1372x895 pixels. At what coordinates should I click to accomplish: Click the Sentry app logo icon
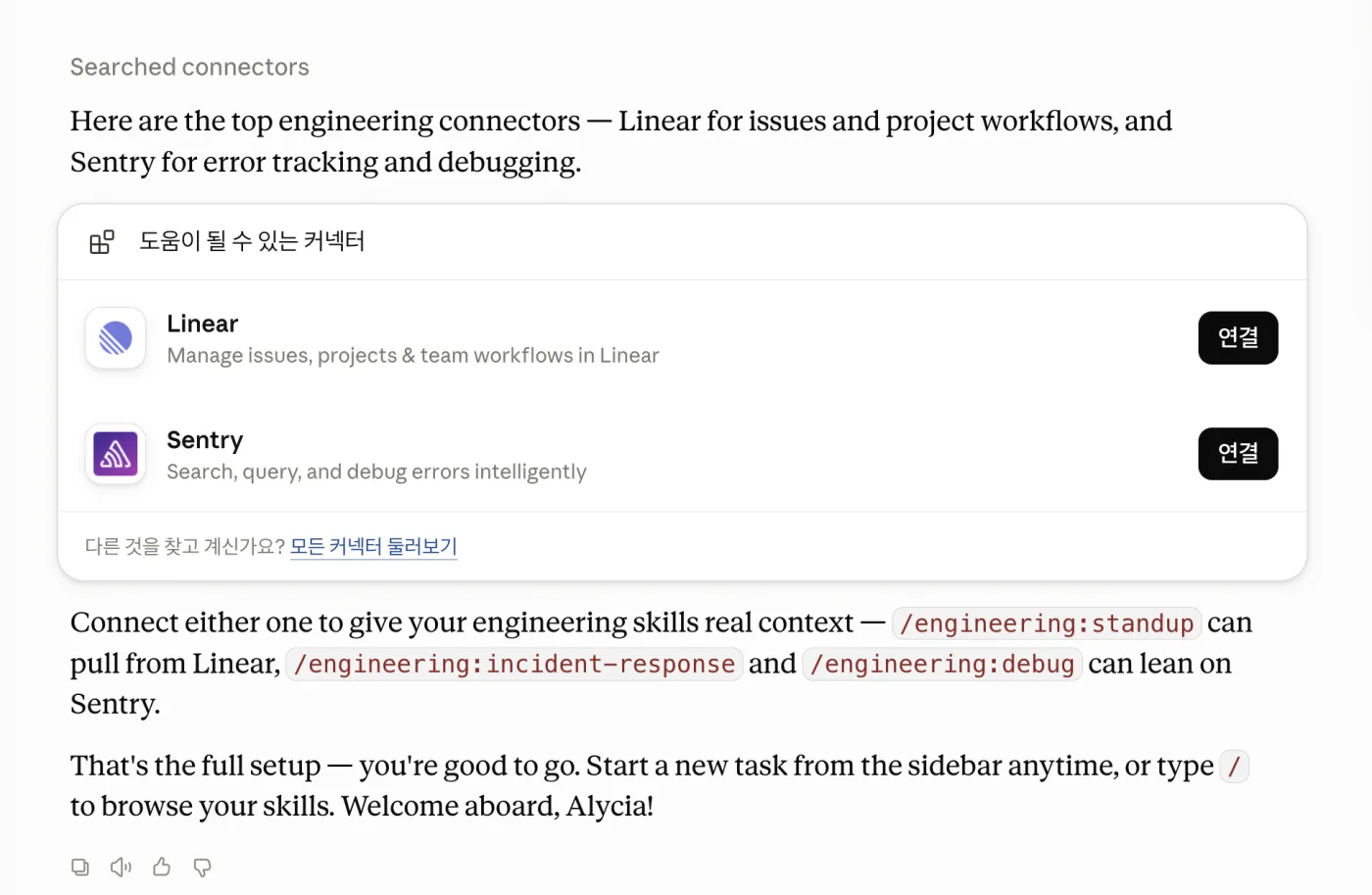(x=116, y=454)
